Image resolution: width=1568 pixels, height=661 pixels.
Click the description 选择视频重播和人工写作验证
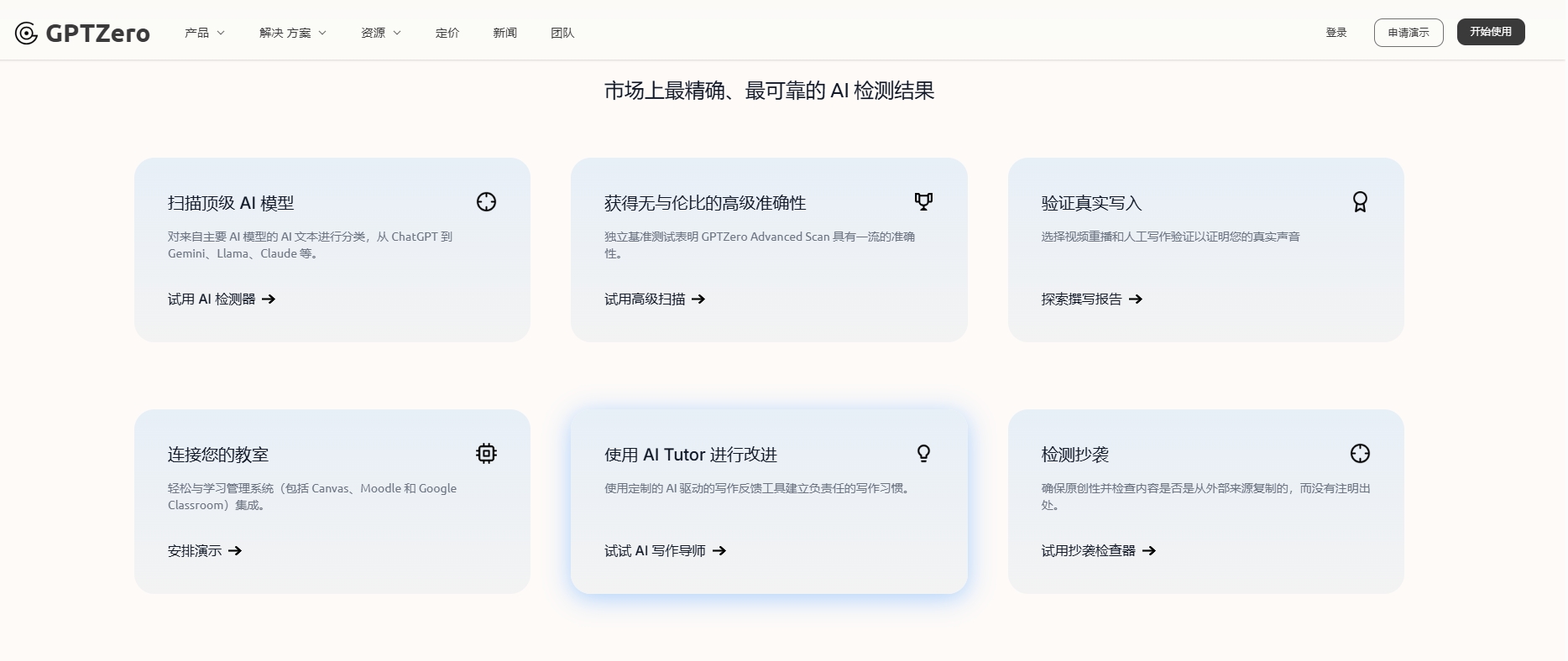coord(1171,237)
